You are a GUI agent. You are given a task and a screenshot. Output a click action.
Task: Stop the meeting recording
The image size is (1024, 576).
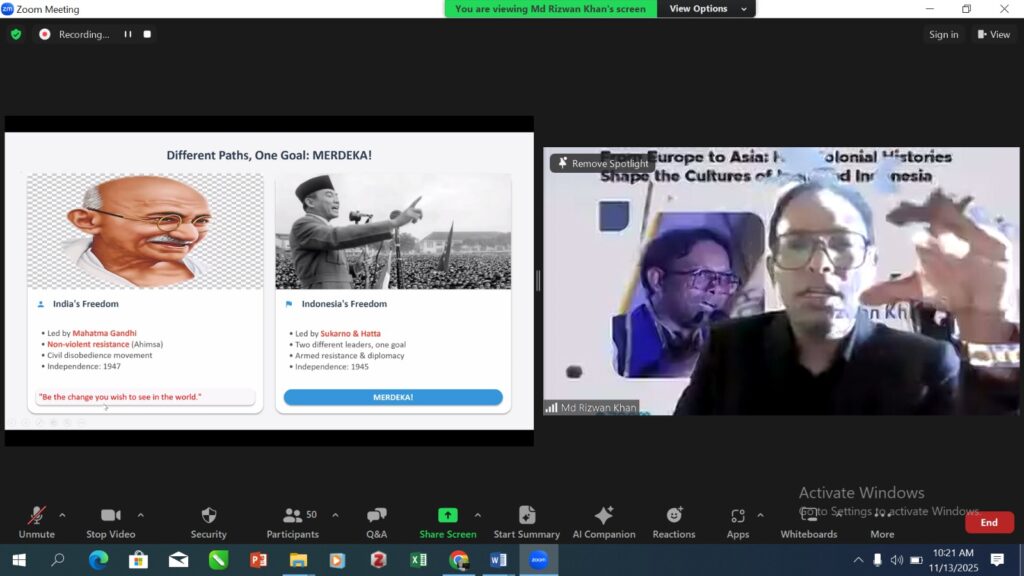147,34
